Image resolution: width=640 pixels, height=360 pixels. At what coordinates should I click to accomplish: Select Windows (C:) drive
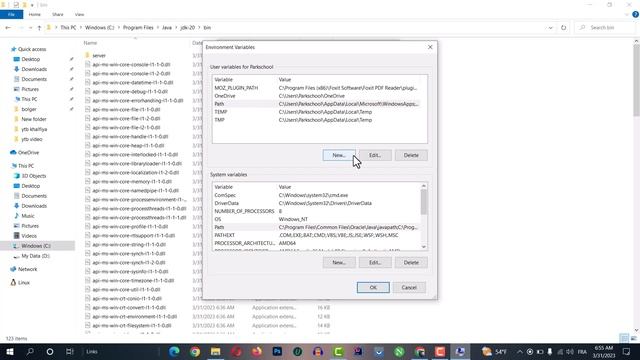tap(36, 246)
